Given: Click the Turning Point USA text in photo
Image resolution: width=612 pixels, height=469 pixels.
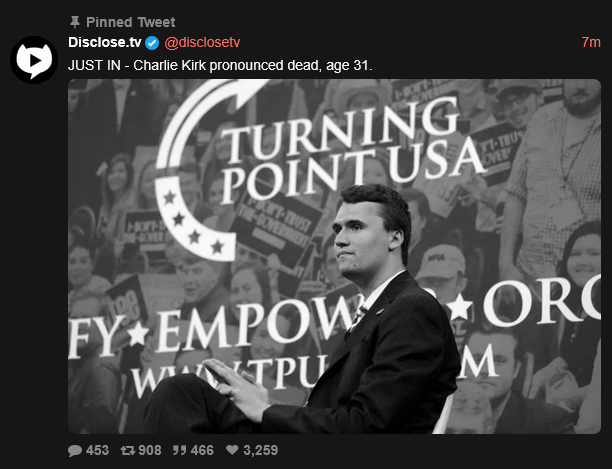Looking at the screenshot, I should pyautogui.click(x=351, y=154).
